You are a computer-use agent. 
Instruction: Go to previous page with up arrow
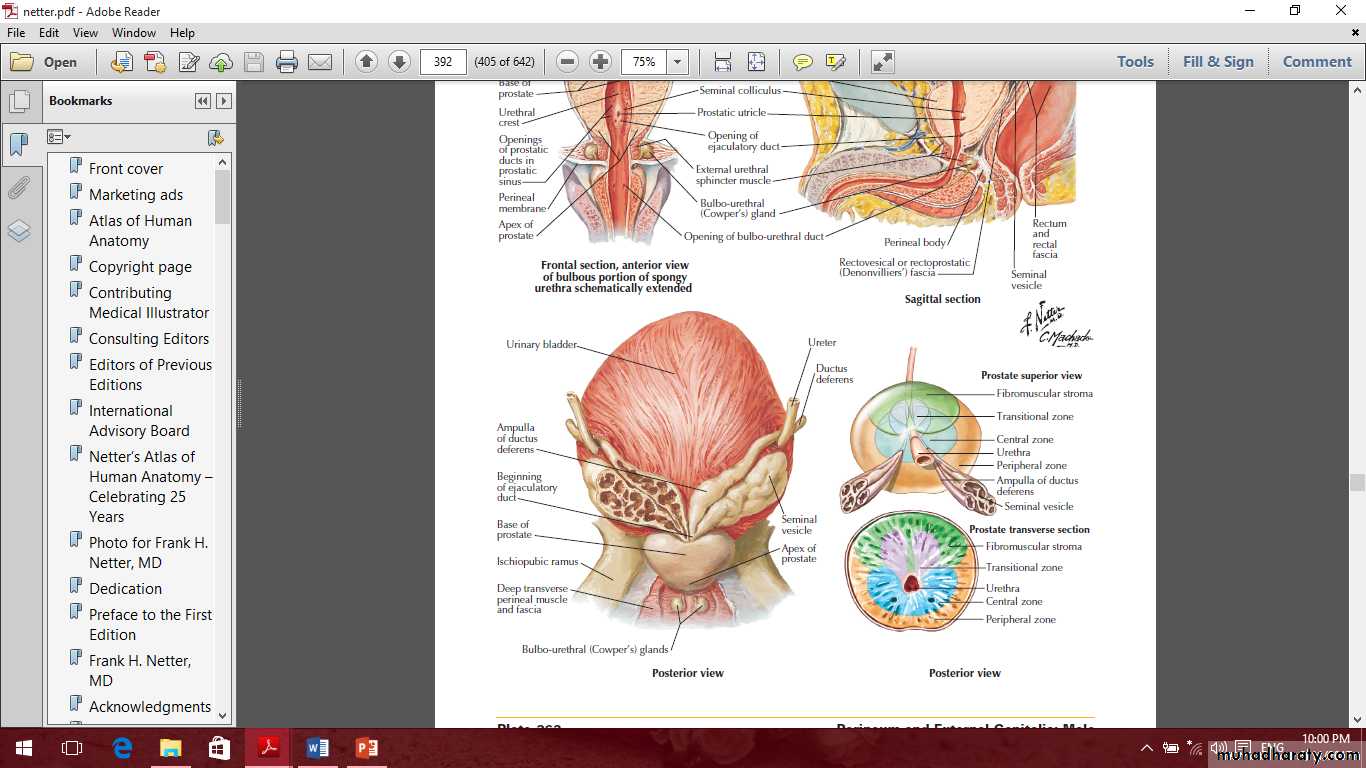[366, 62]
